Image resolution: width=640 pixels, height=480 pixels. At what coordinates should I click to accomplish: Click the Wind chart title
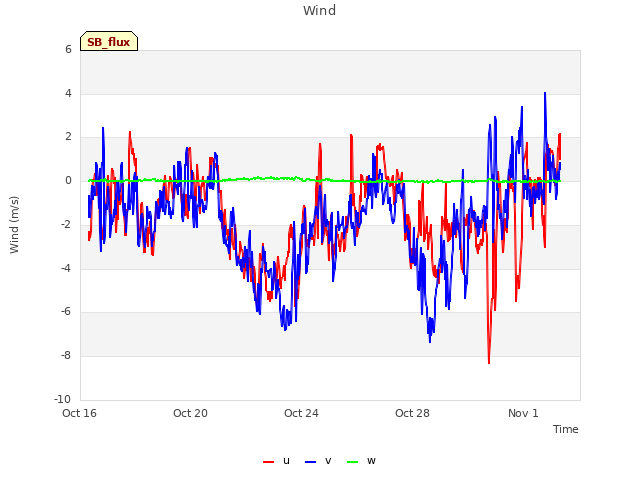click(x=320, y=10)
